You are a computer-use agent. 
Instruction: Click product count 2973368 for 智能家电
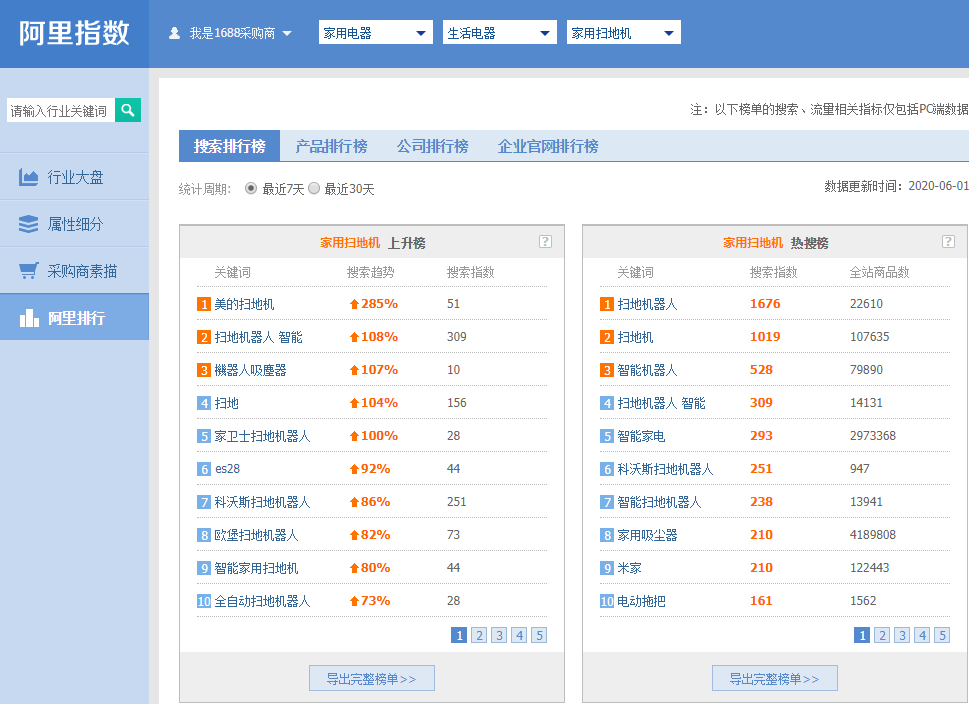873,436
